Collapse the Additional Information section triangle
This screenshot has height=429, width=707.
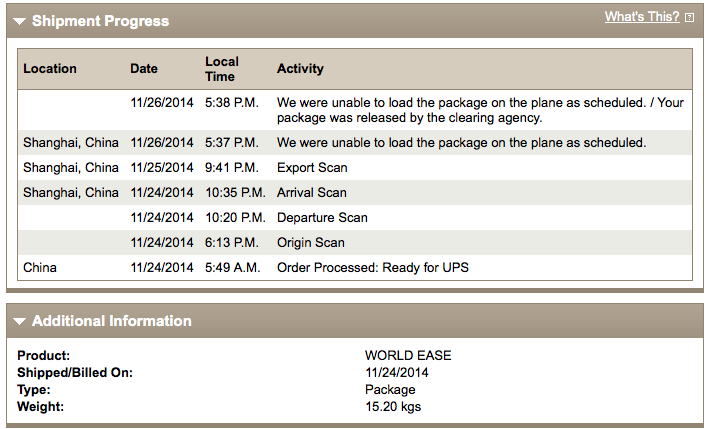(20, 322)
